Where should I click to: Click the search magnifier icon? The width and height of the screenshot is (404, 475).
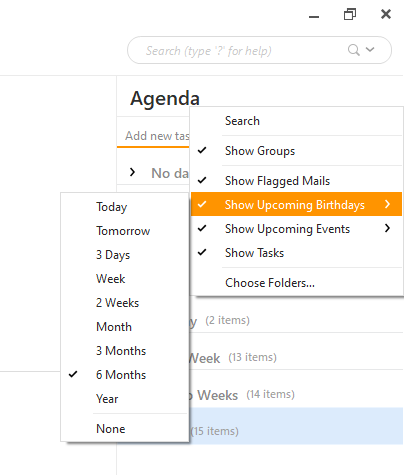(354, 50)
